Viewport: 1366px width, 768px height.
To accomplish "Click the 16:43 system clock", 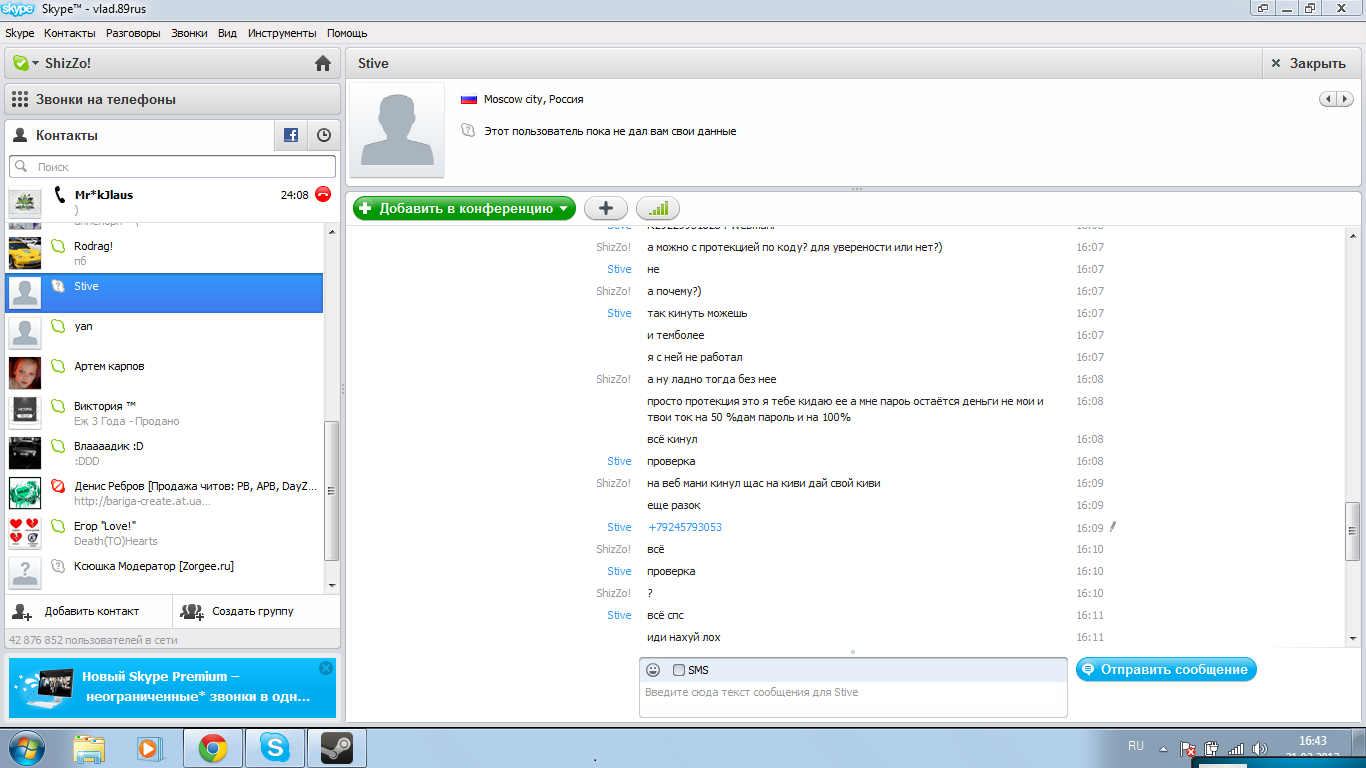I will point(1312,741).
